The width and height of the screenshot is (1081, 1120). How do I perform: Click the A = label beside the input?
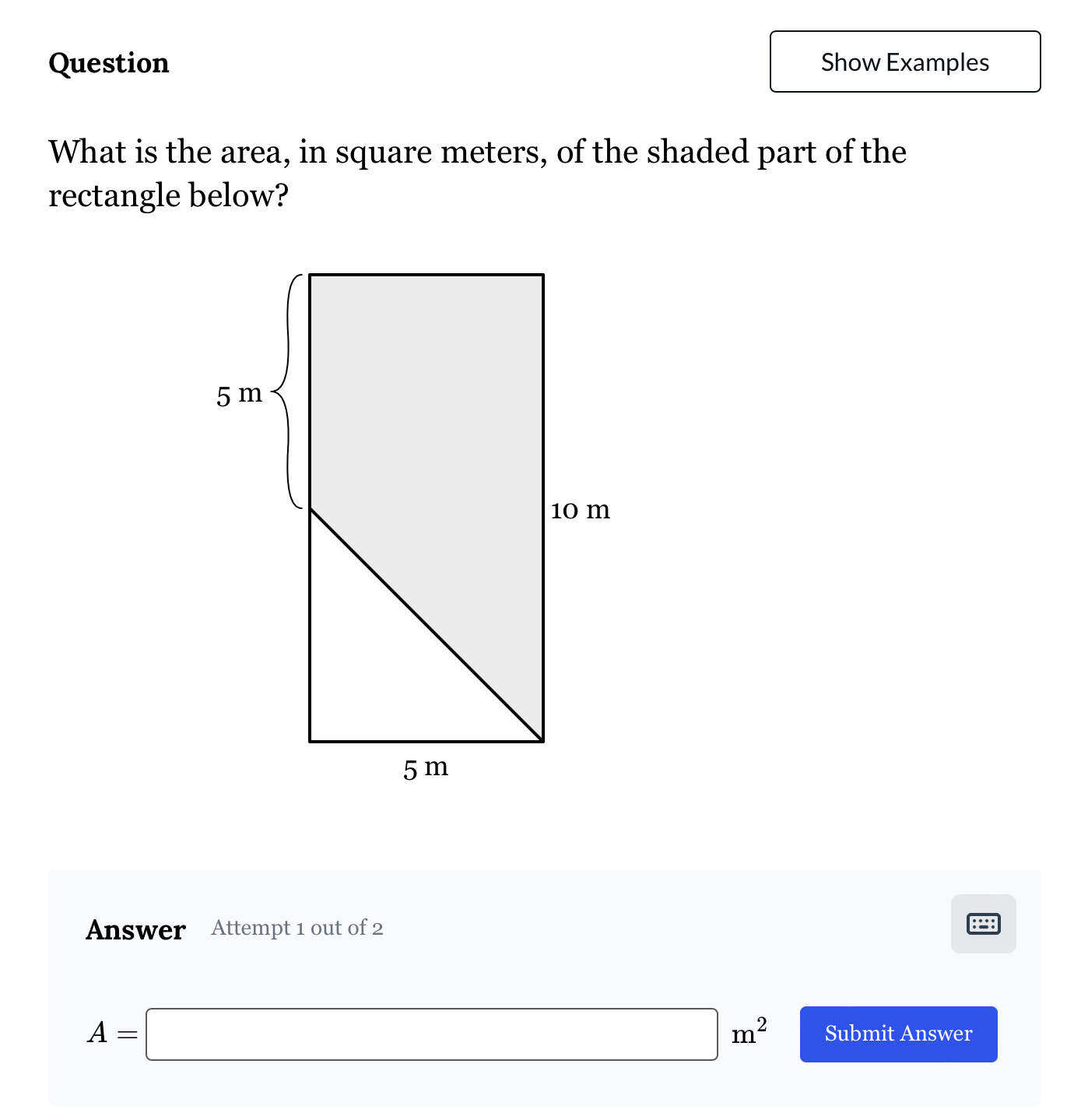click(111, 1034)
